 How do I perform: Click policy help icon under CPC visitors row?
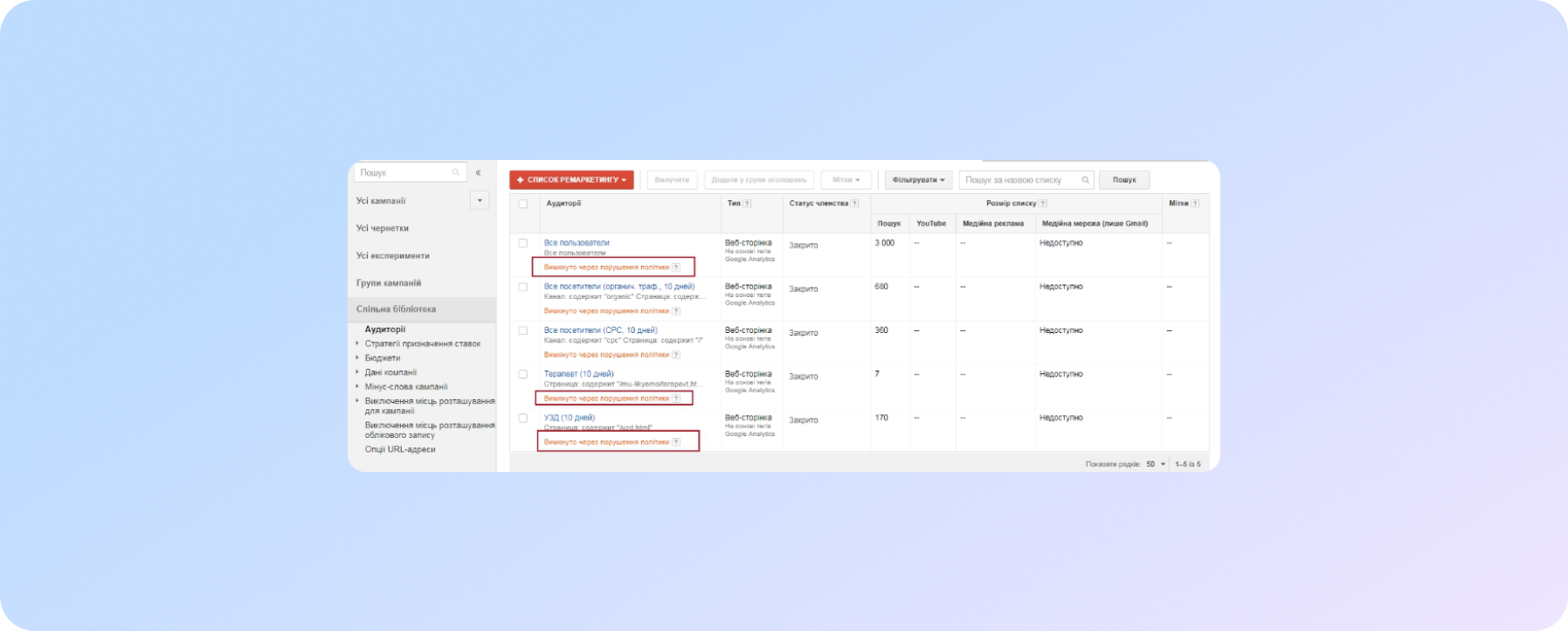[x=676, y=355]
